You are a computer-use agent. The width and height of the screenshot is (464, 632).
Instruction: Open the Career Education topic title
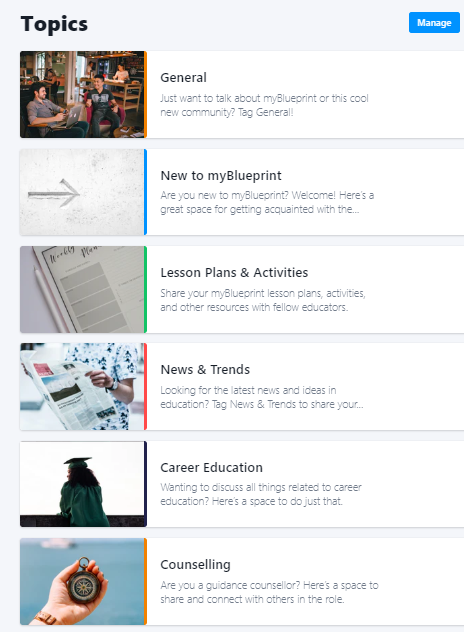click(212, 468)
